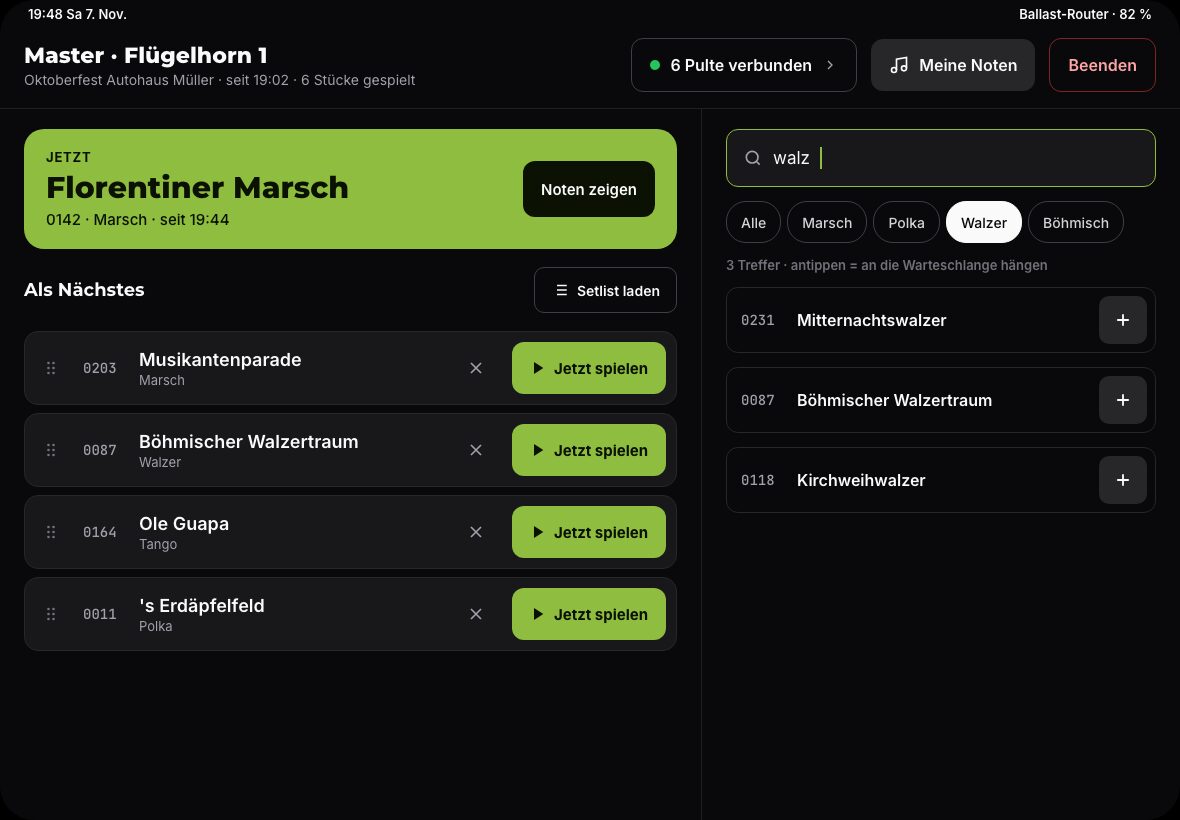1180x820 pixels.
Task: Open Meine Noten
Action: [953, 65]
